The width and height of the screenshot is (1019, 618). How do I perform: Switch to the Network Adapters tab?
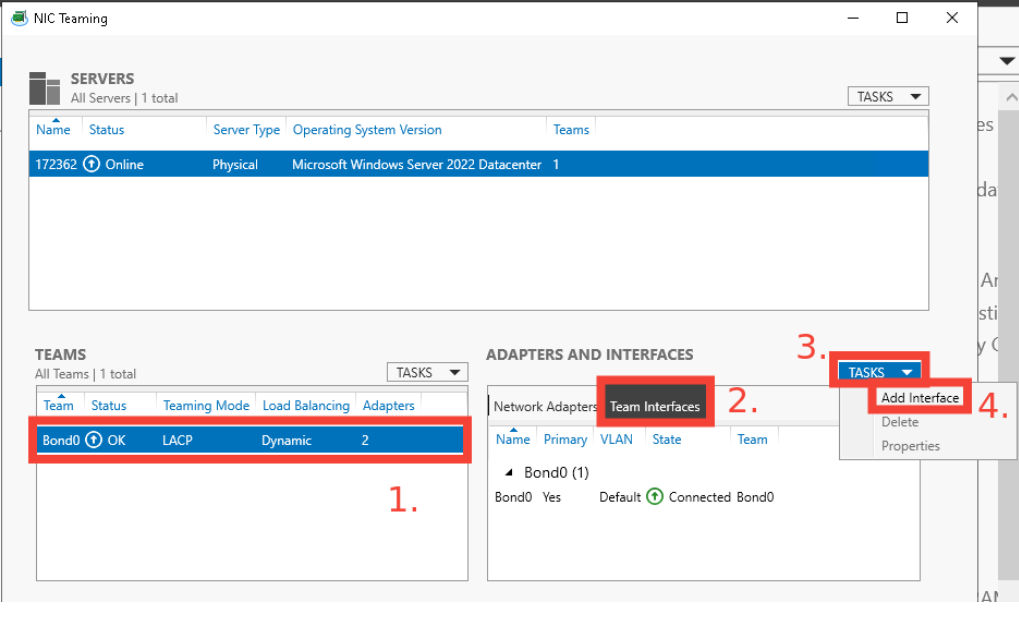click(x=545, y=407)
